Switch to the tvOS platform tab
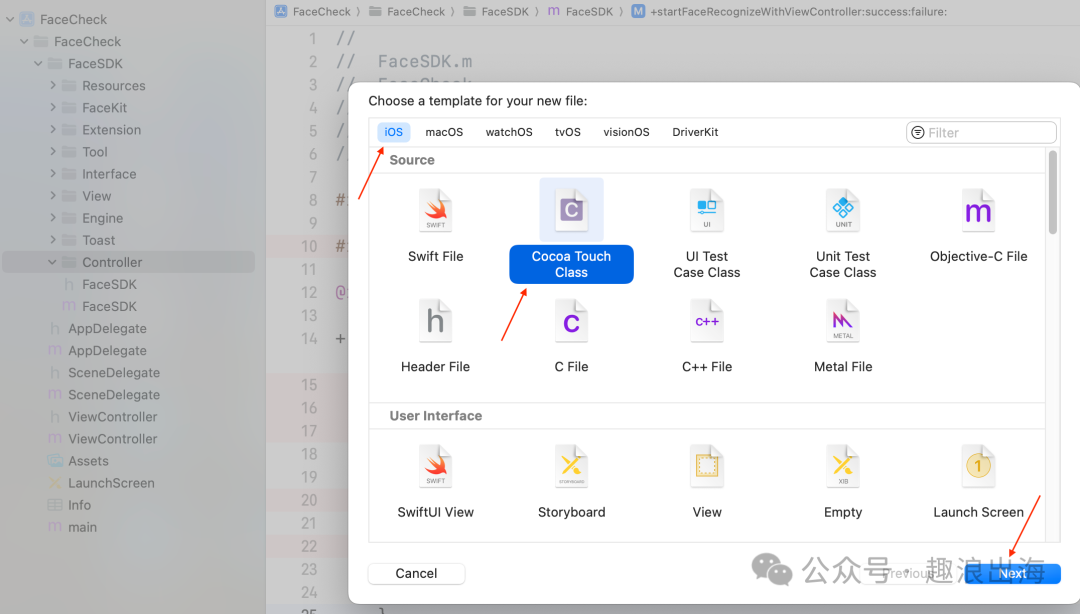 click(x=568, y=132)
